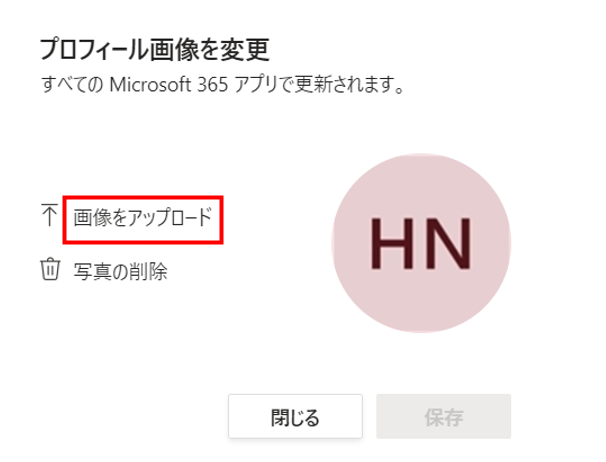This screenshot has height=462, width=606.
Task: Click the trash icon beside 写真の削除
Action: [50, 269]
